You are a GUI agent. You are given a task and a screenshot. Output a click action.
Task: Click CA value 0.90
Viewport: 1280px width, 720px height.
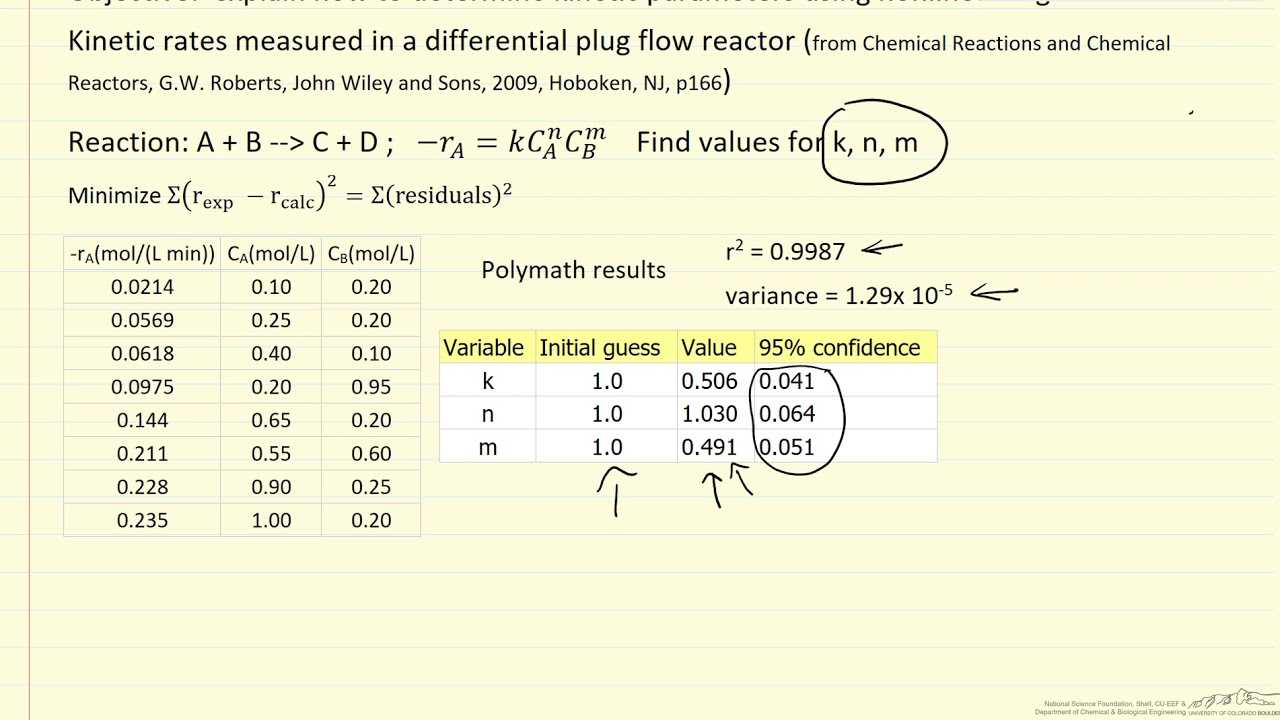tap(271, 487)
